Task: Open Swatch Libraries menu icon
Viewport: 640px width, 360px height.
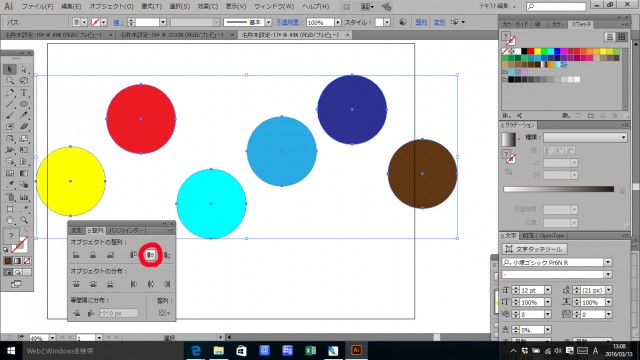Action: (507, 116)
